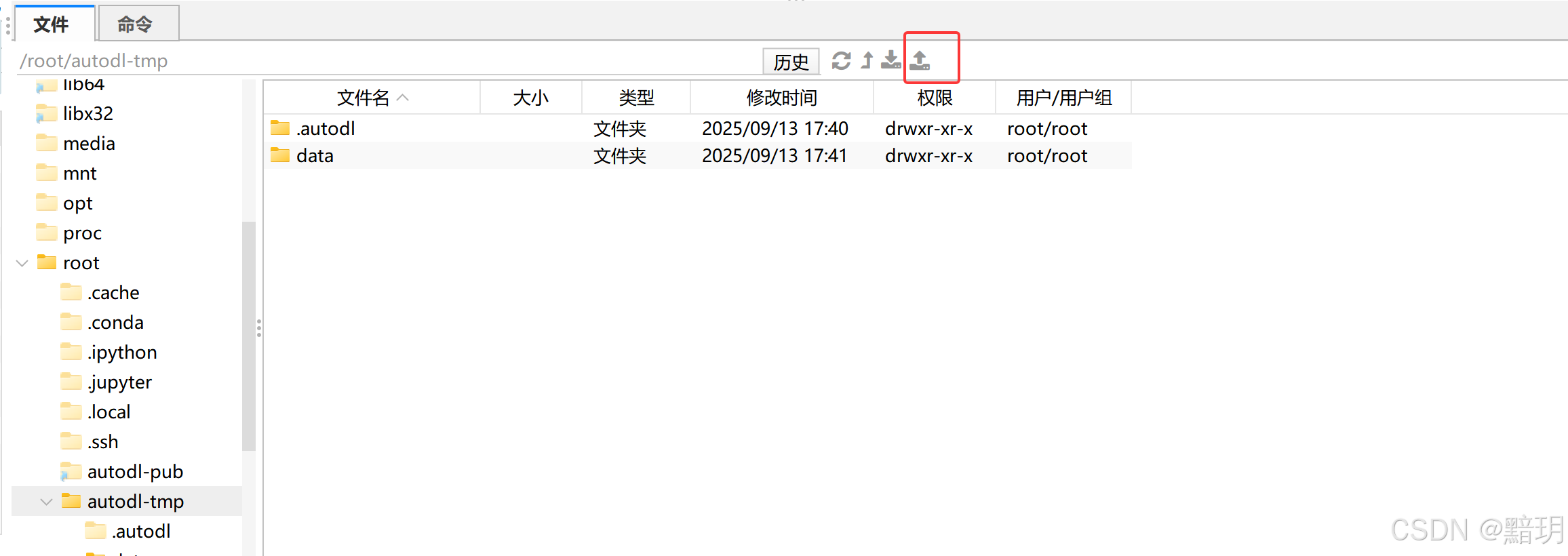Click the mnt folder icon in tree

[46, 172]
